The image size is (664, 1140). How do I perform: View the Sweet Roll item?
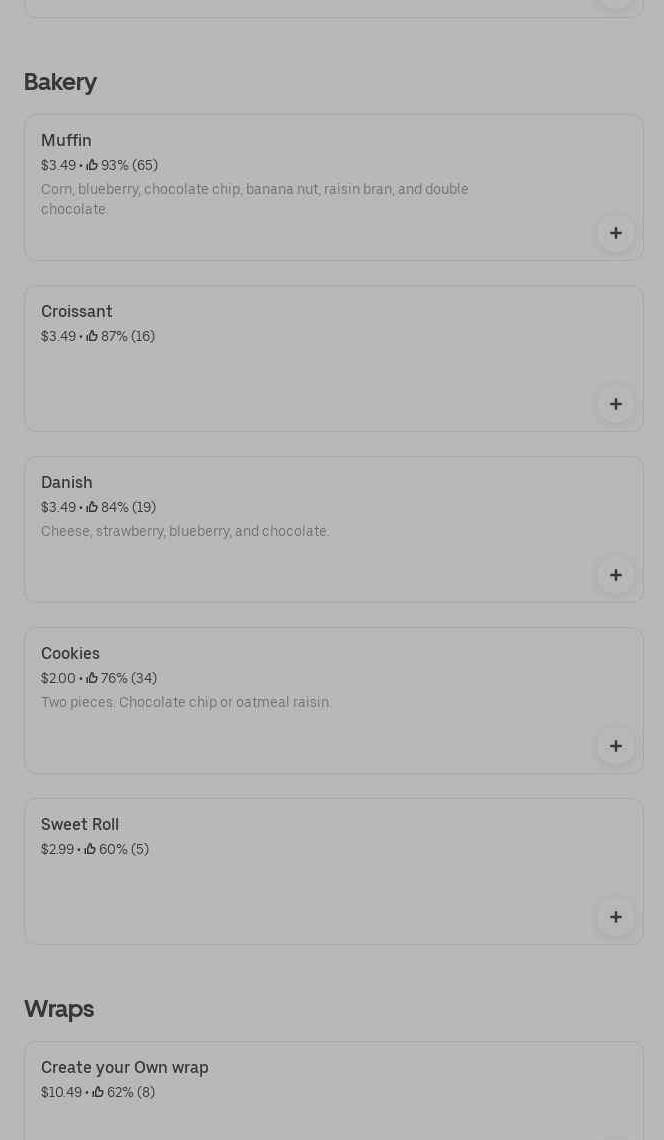pos(80,825)
